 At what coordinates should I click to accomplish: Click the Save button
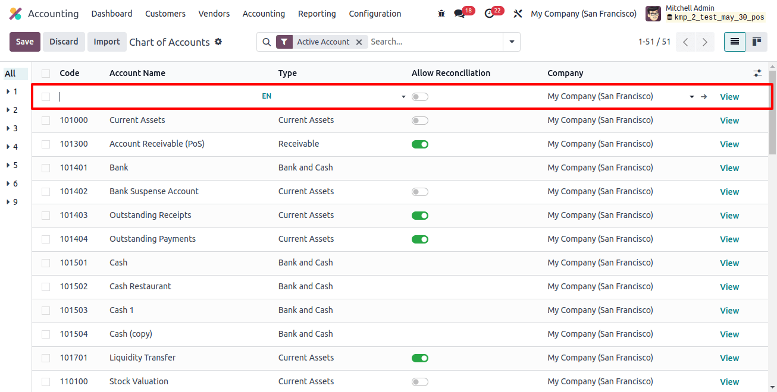click(25, 42)
